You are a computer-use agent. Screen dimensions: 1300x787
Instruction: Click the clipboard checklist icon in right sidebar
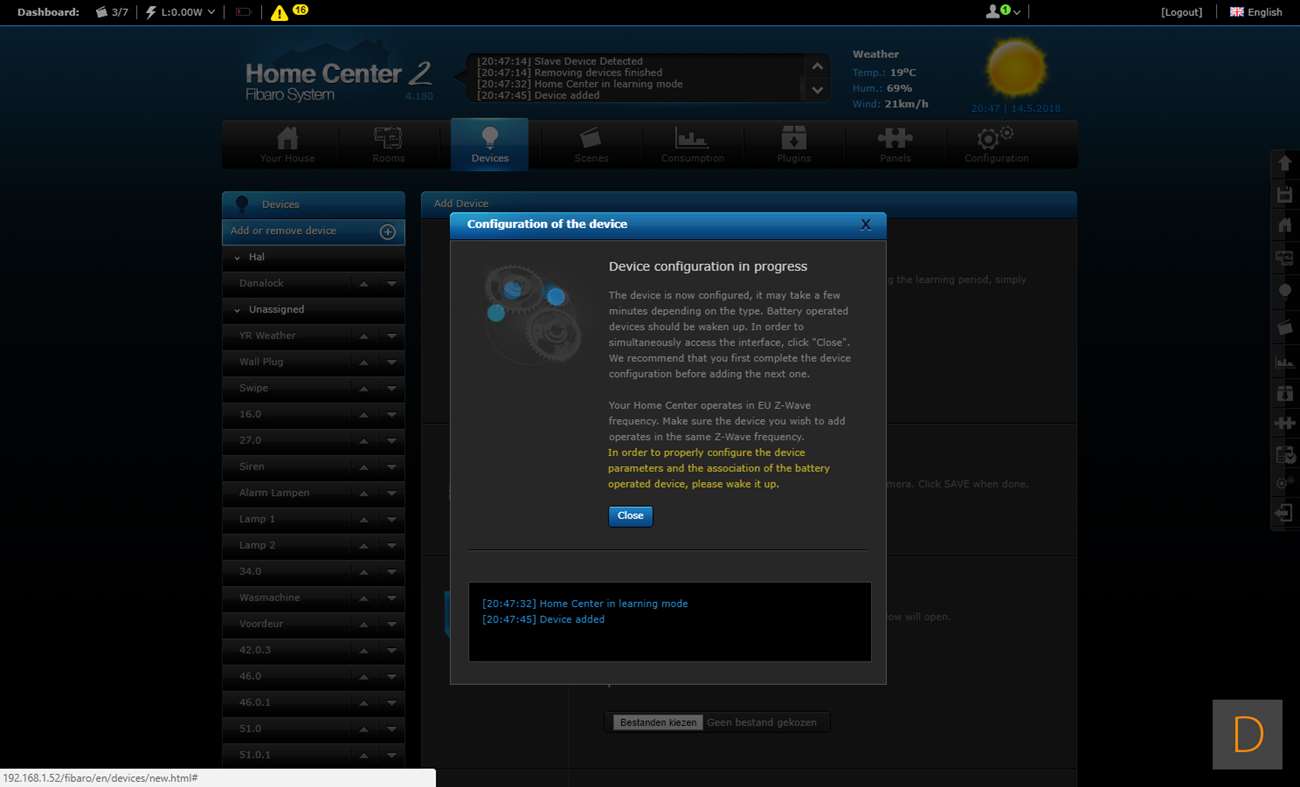click(1285, 455)
